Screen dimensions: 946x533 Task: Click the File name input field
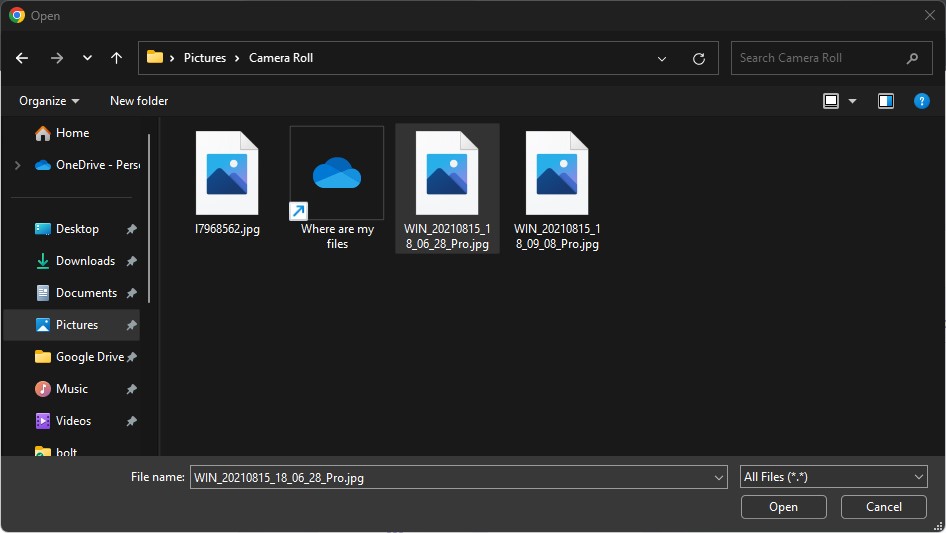450,478
